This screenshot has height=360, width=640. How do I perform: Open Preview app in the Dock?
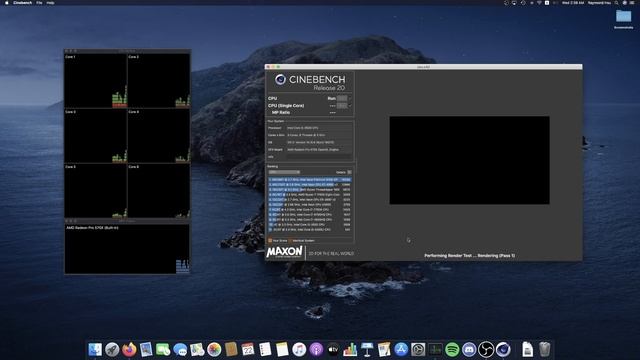pos(146,349)
